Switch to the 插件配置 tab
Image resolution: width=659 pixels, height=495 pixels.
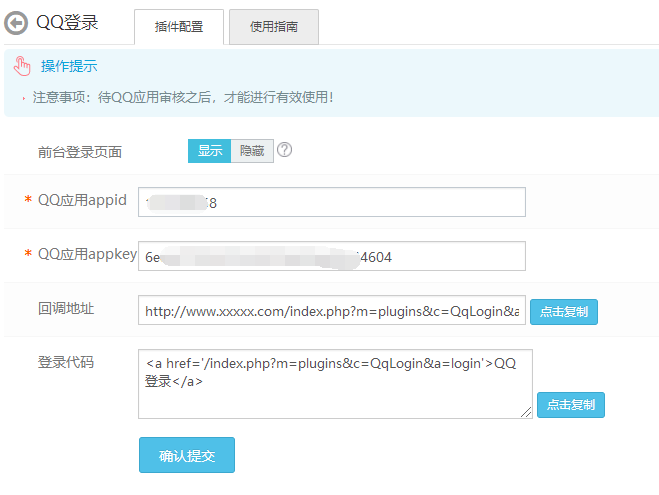[x=179, y=27]
